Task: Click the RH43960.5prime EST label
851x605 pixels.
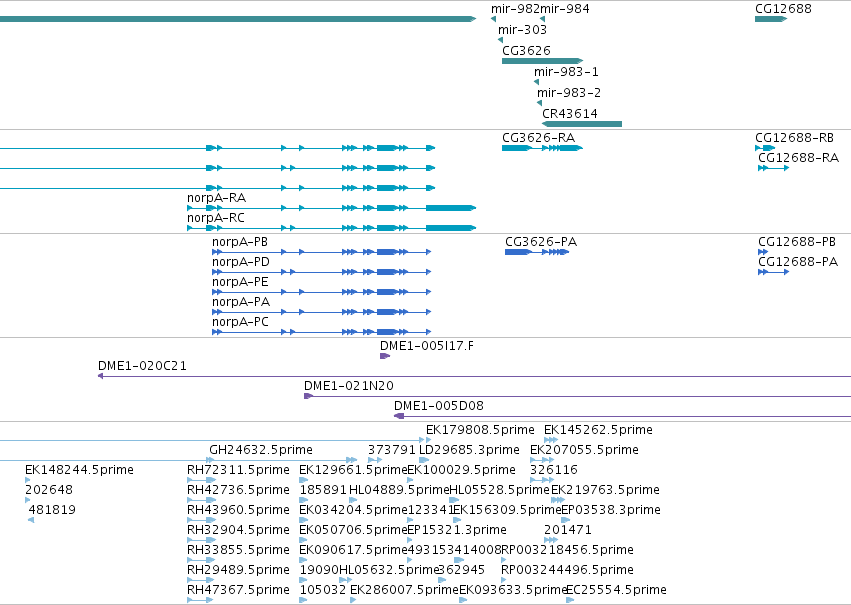Action: pos(238,510)
